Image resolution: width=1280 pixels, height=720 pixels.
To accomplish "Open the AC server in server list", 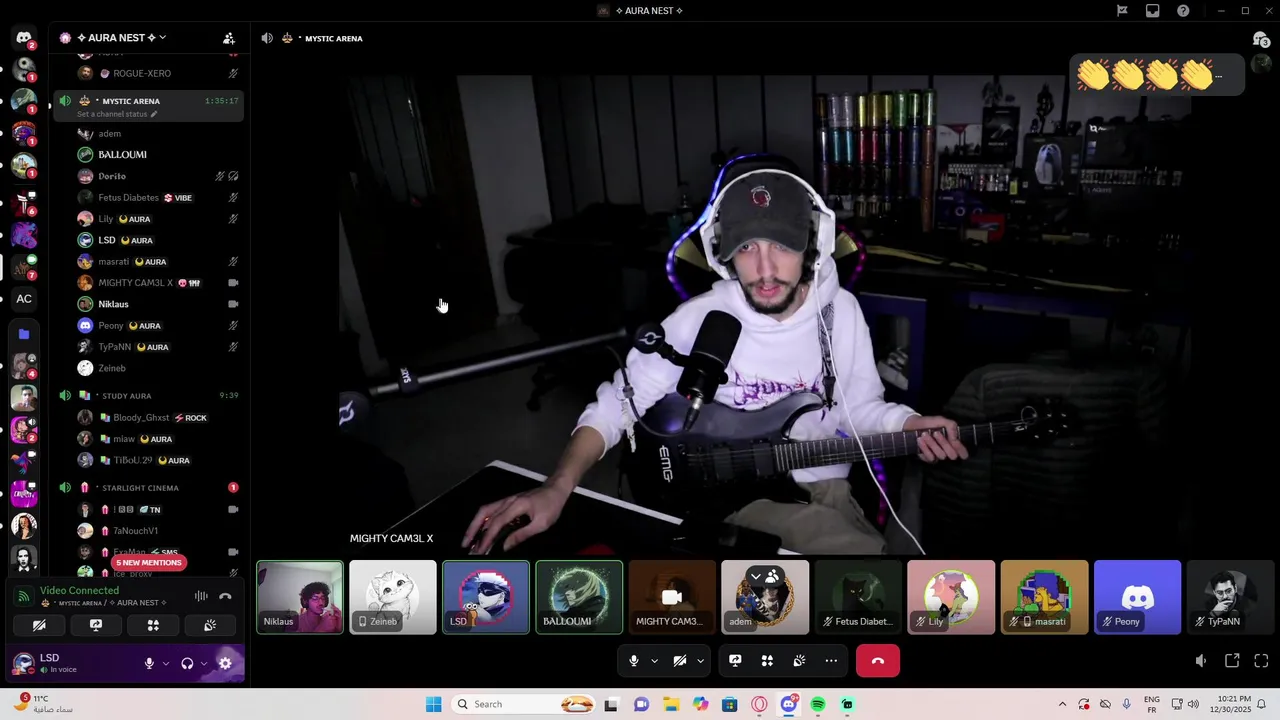I will (24, 299).
